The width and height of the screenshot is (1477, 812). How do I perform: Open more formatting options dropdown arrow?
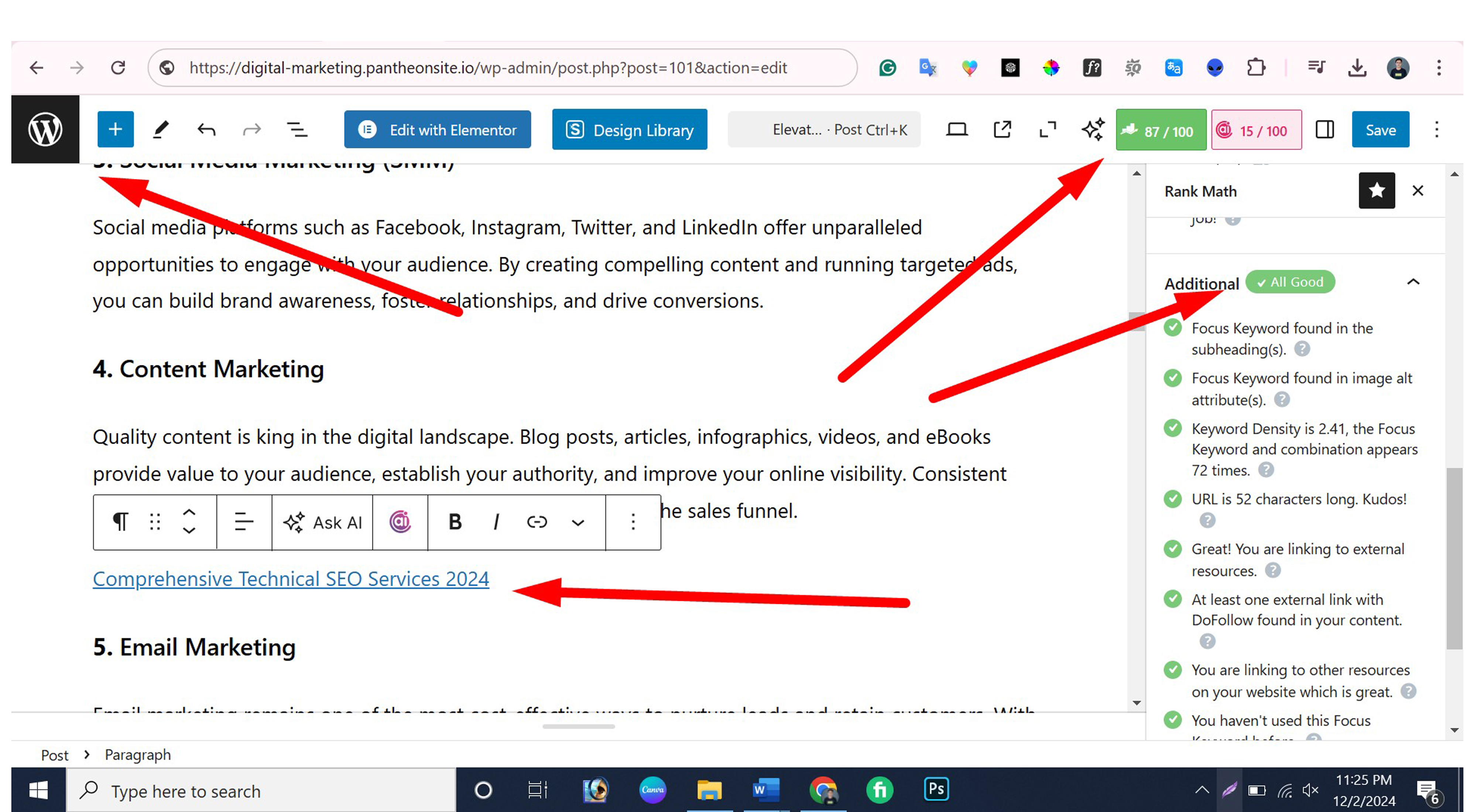tap(578, 522)
